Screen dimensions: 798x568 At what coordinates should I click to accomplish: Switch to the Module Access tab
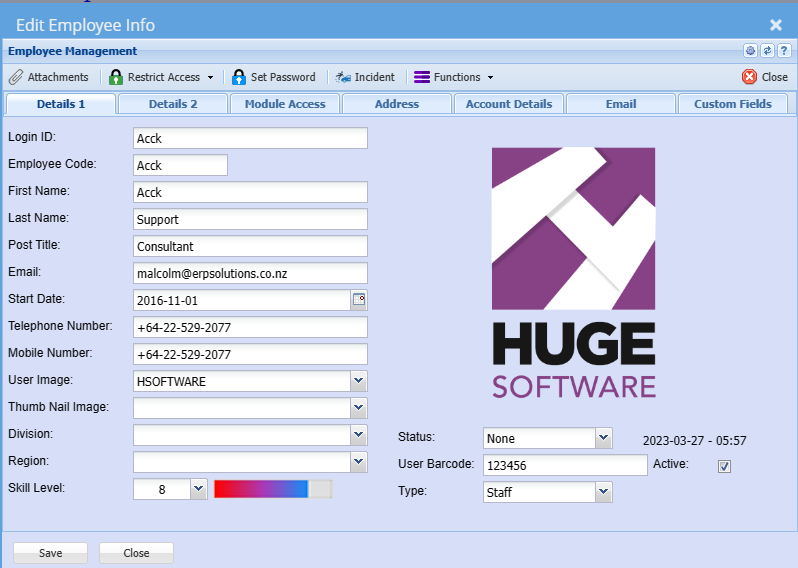coord(285,104)
